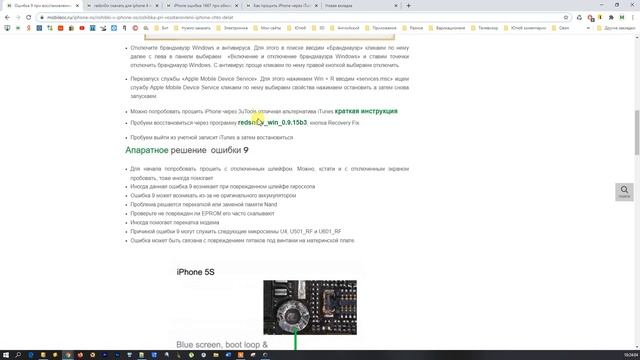Click the Chrome icon on the taskbar

point(68,355)
